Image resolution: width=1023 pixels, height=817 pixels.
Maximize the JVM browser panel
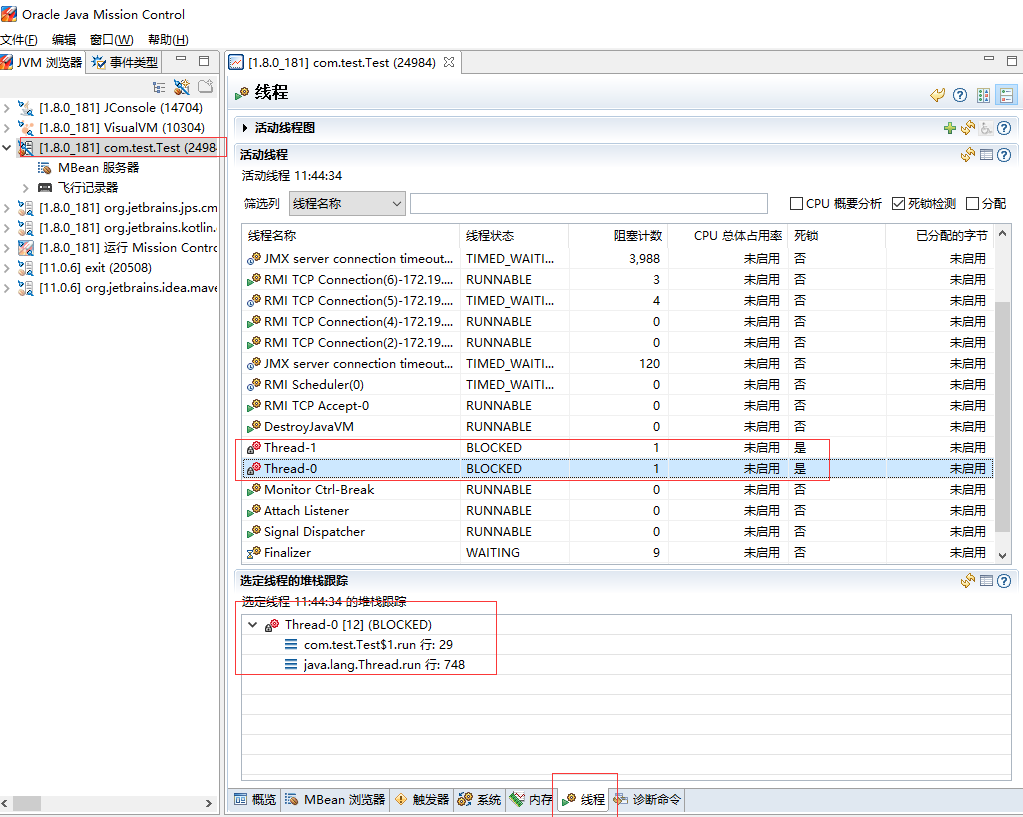pos(204,61)
